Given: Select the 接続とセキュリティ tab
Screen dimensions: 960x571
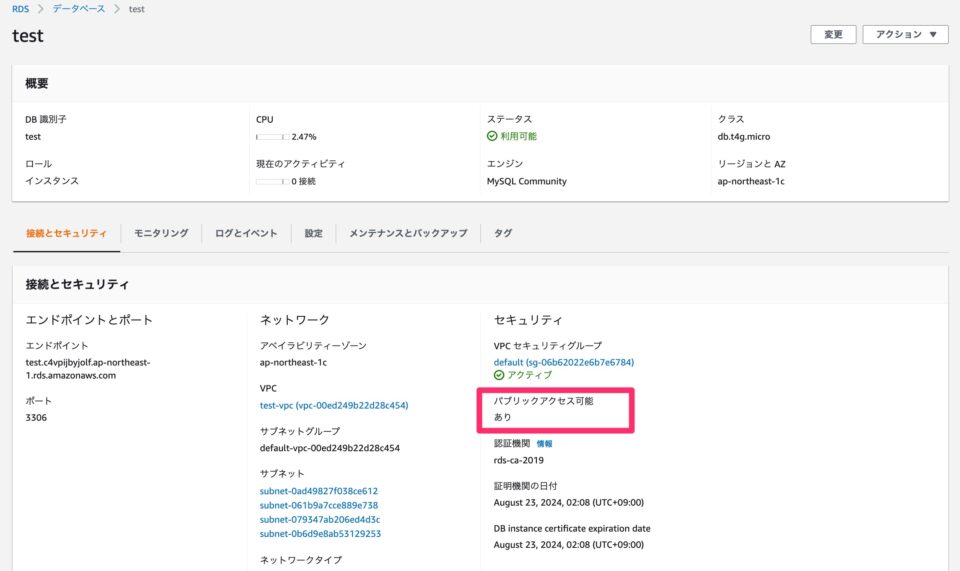Looking at the screenshot, I should 66,233.
